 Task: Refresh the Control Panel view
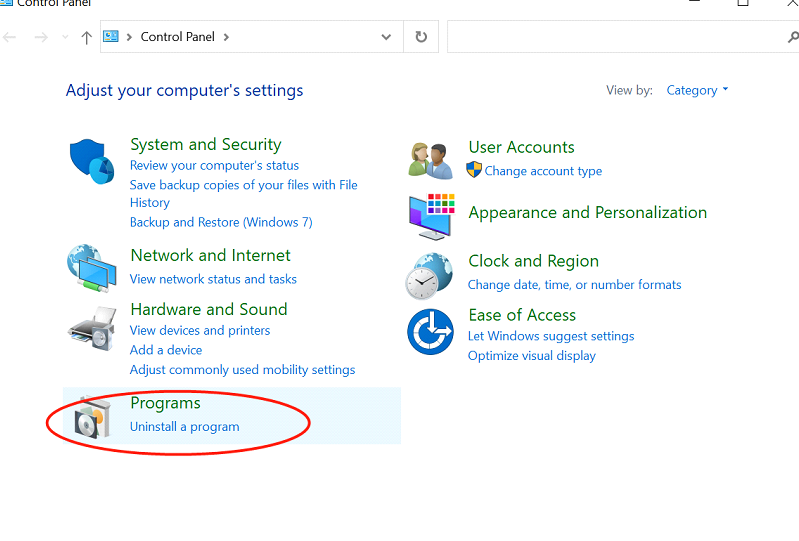point(421,37)
